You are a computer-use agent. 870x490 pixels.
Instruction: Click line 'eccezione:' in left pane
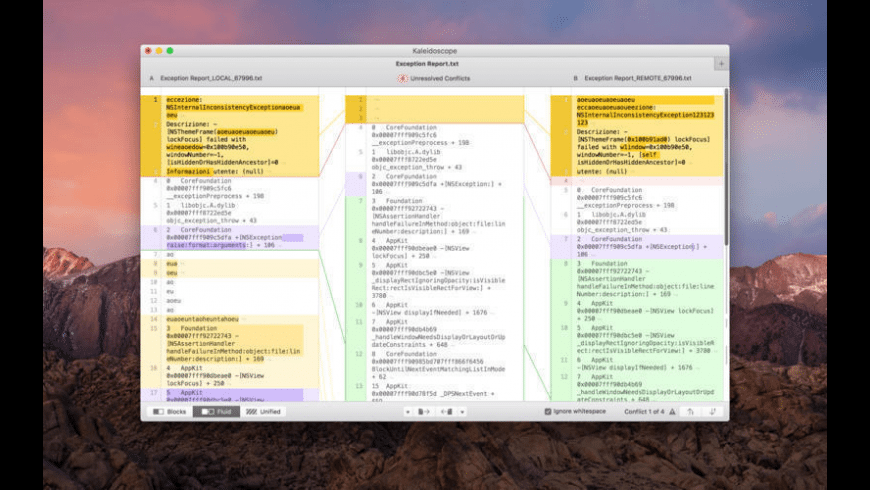(x=184, y=100)
